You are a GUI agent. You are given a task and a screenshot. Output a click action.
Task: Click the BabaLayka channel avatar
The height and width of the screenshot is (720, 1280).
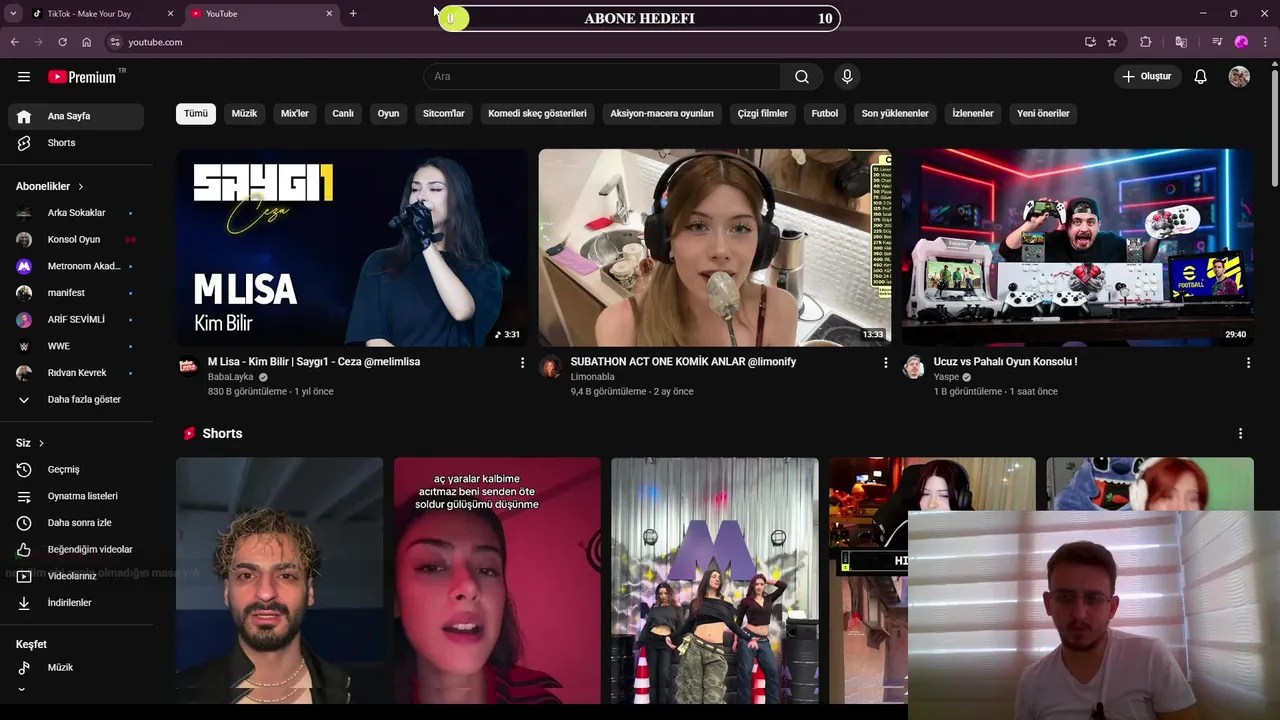[x=188, y=367]
